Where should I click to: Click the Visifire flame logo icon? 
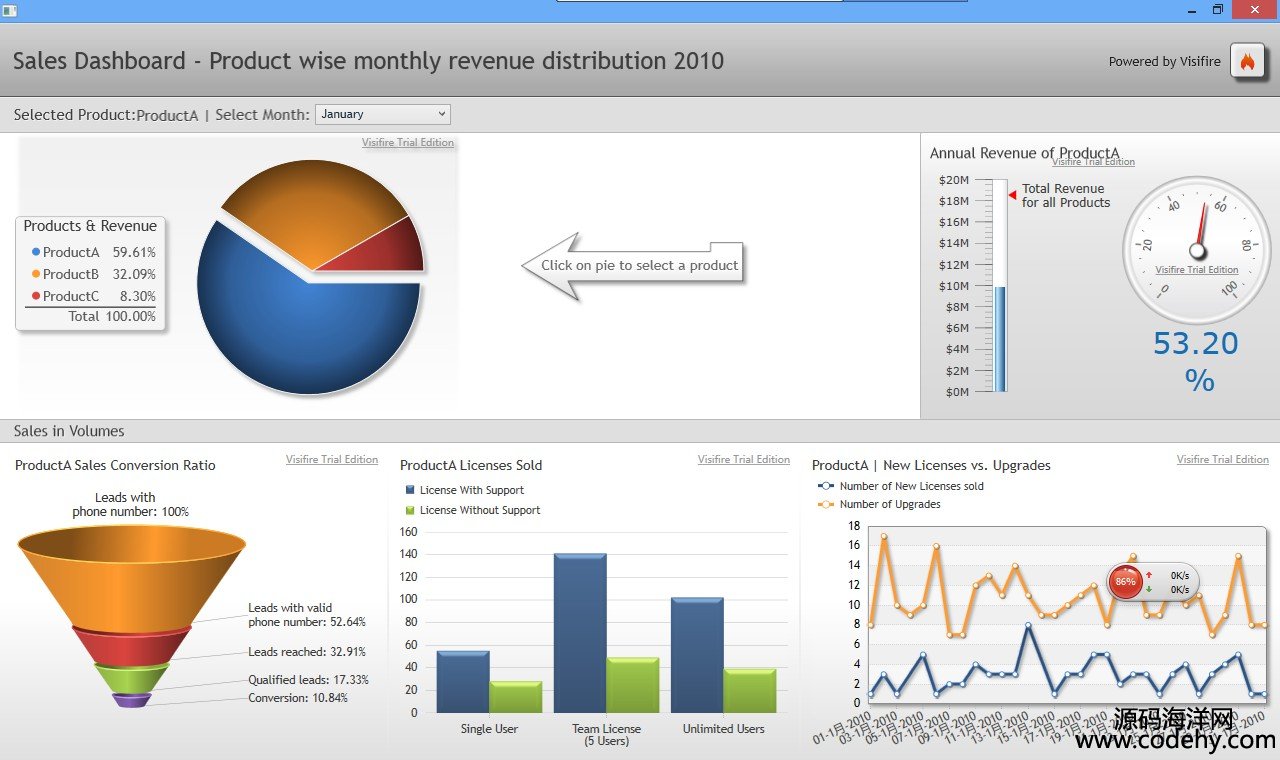1247,61
